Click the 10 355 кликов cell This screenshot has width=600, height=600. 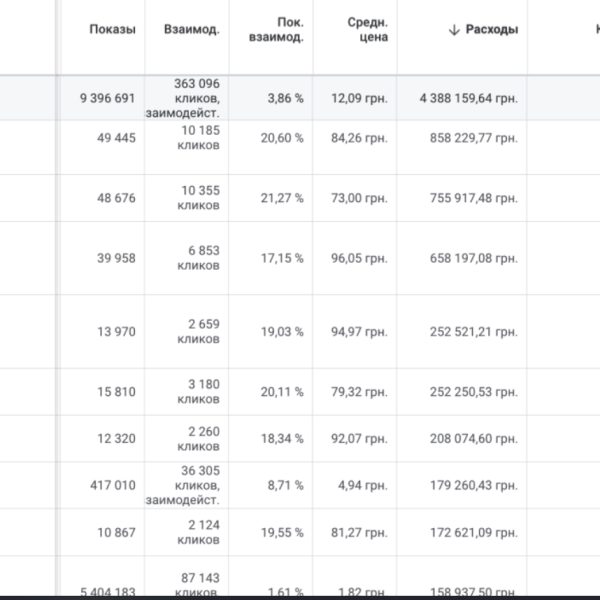(x=200, y=198)
